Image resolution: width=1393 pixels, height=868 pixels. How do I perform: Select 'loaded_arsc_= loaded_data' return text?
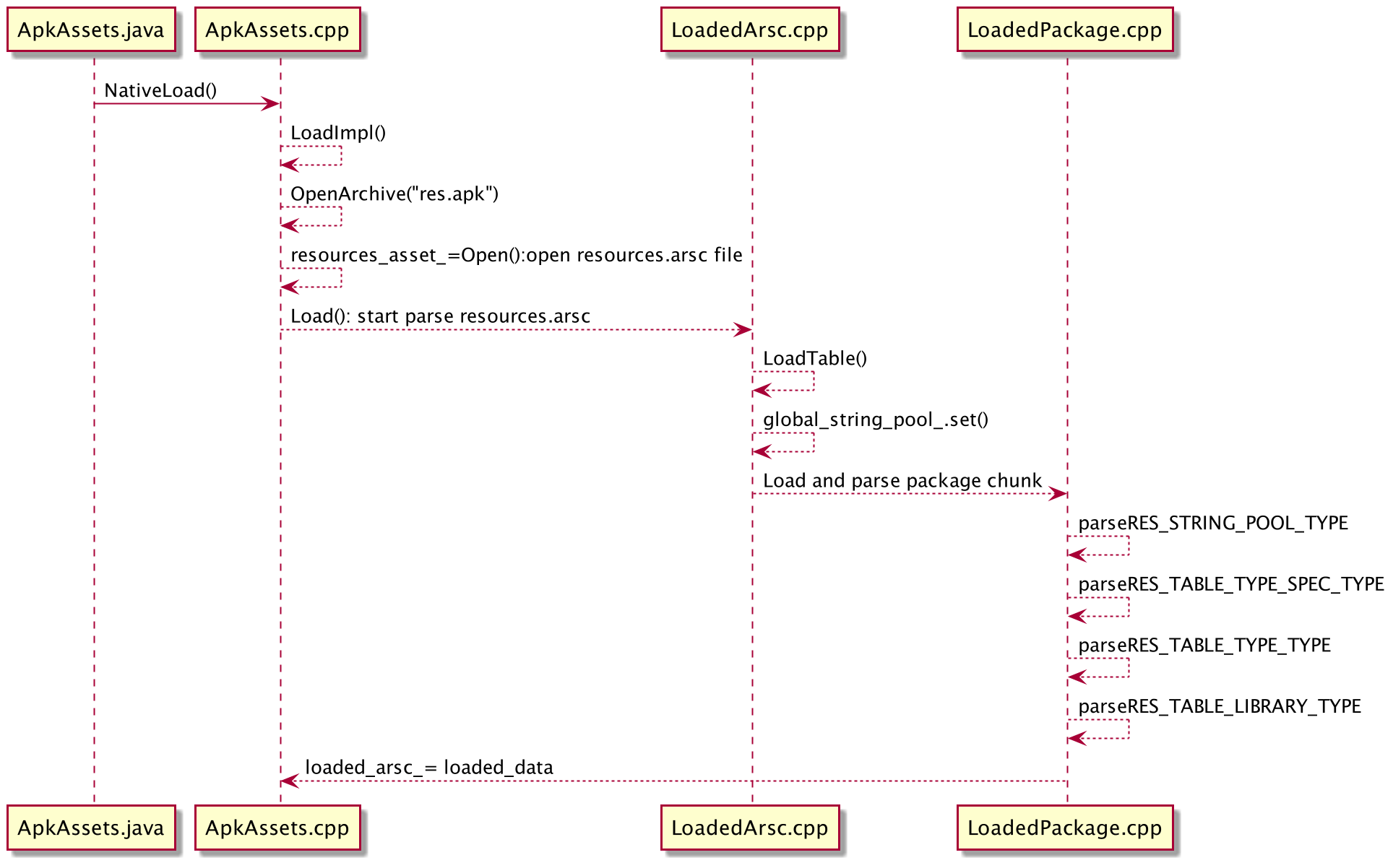click(x=429, y=768)
